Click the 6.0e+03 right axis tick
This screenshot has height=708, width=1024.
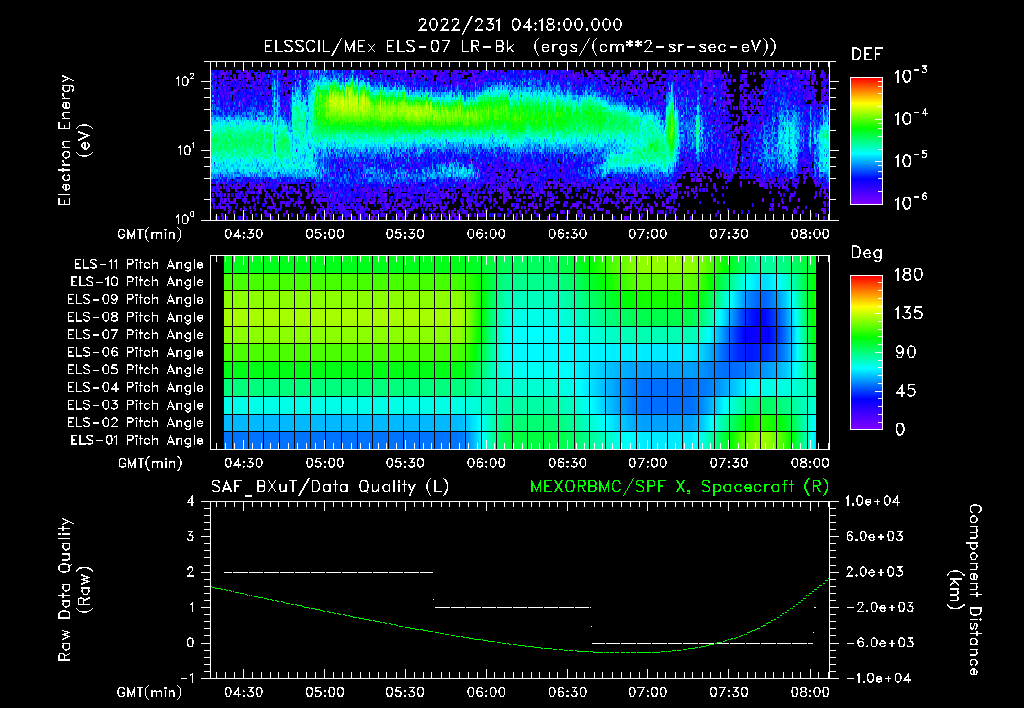tap(874, 536)
